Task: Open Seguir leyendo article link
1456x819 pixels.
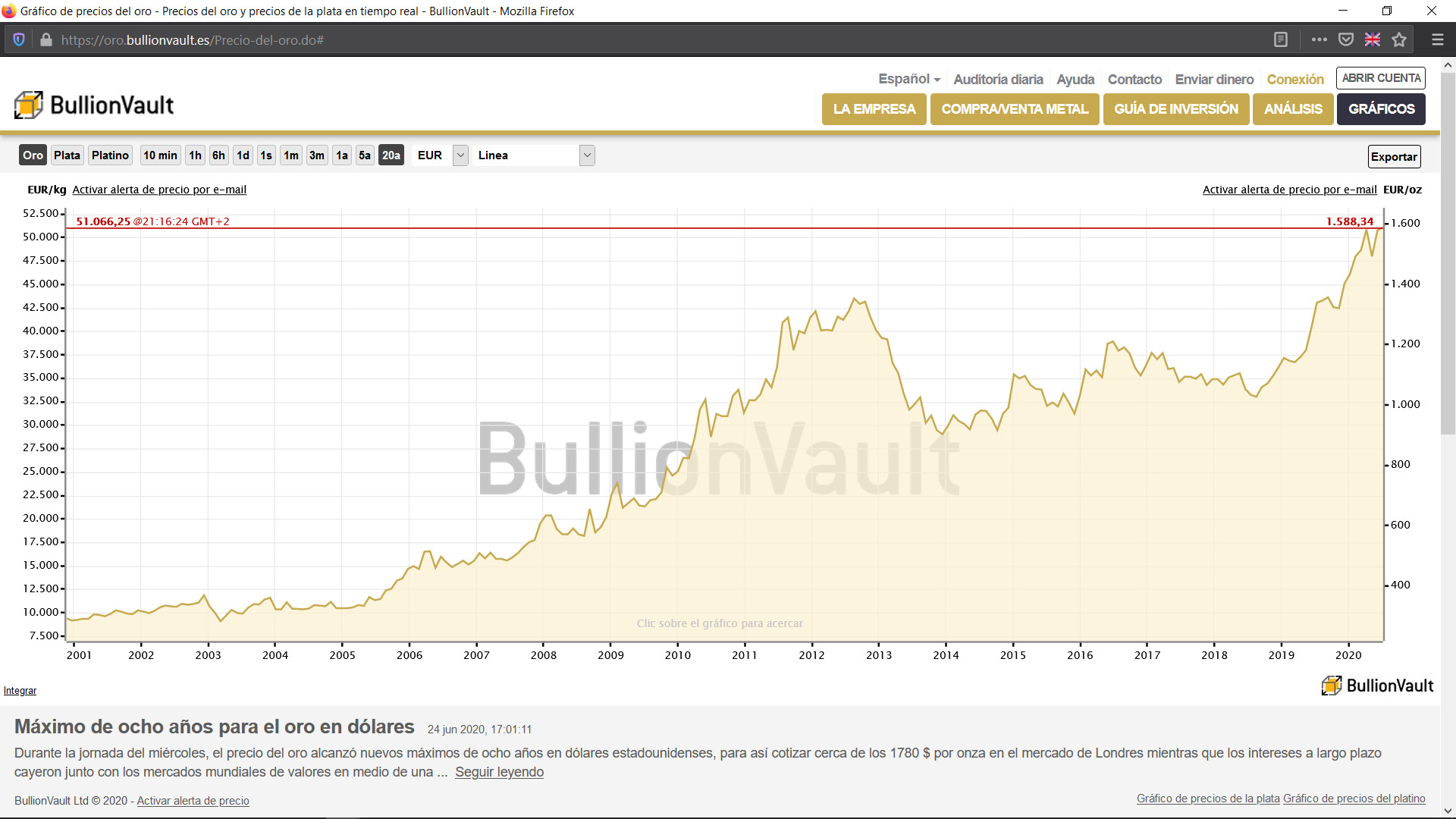Action: (x=499, y=772)
